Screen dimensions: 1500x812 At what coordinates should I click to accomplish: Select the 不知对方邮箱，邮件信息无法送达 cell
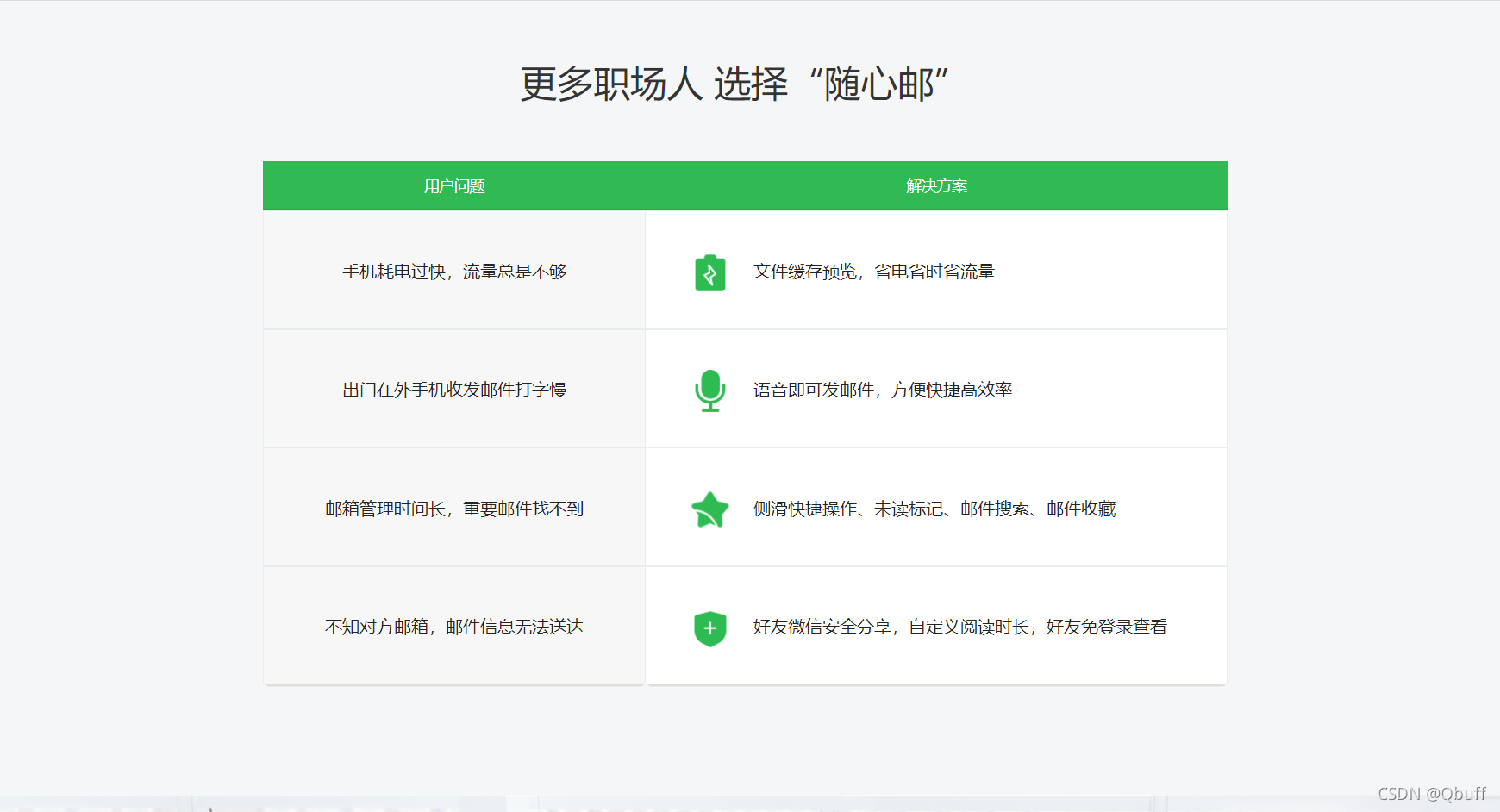click(x=454, y=626)
